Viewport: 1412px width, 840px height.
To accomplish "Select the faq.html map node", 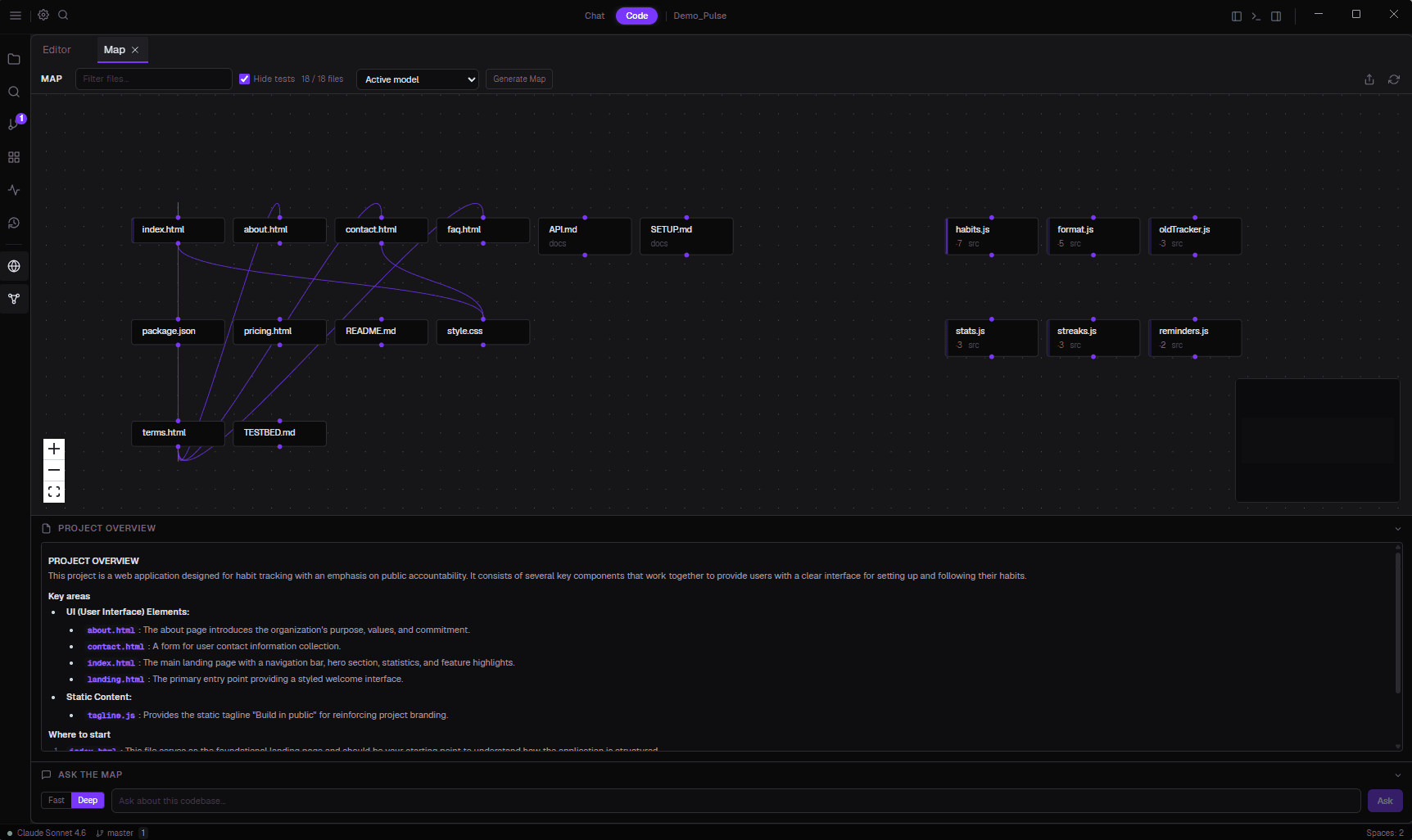I will click(x=482, y=230).
